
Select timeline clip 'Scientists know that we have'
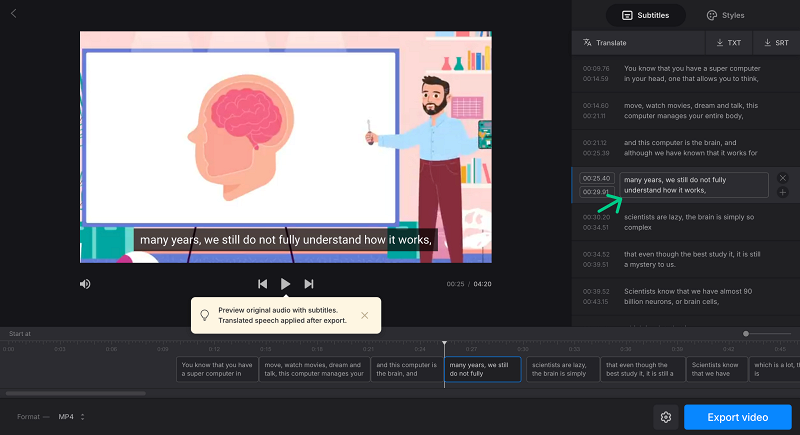(717, 369)
